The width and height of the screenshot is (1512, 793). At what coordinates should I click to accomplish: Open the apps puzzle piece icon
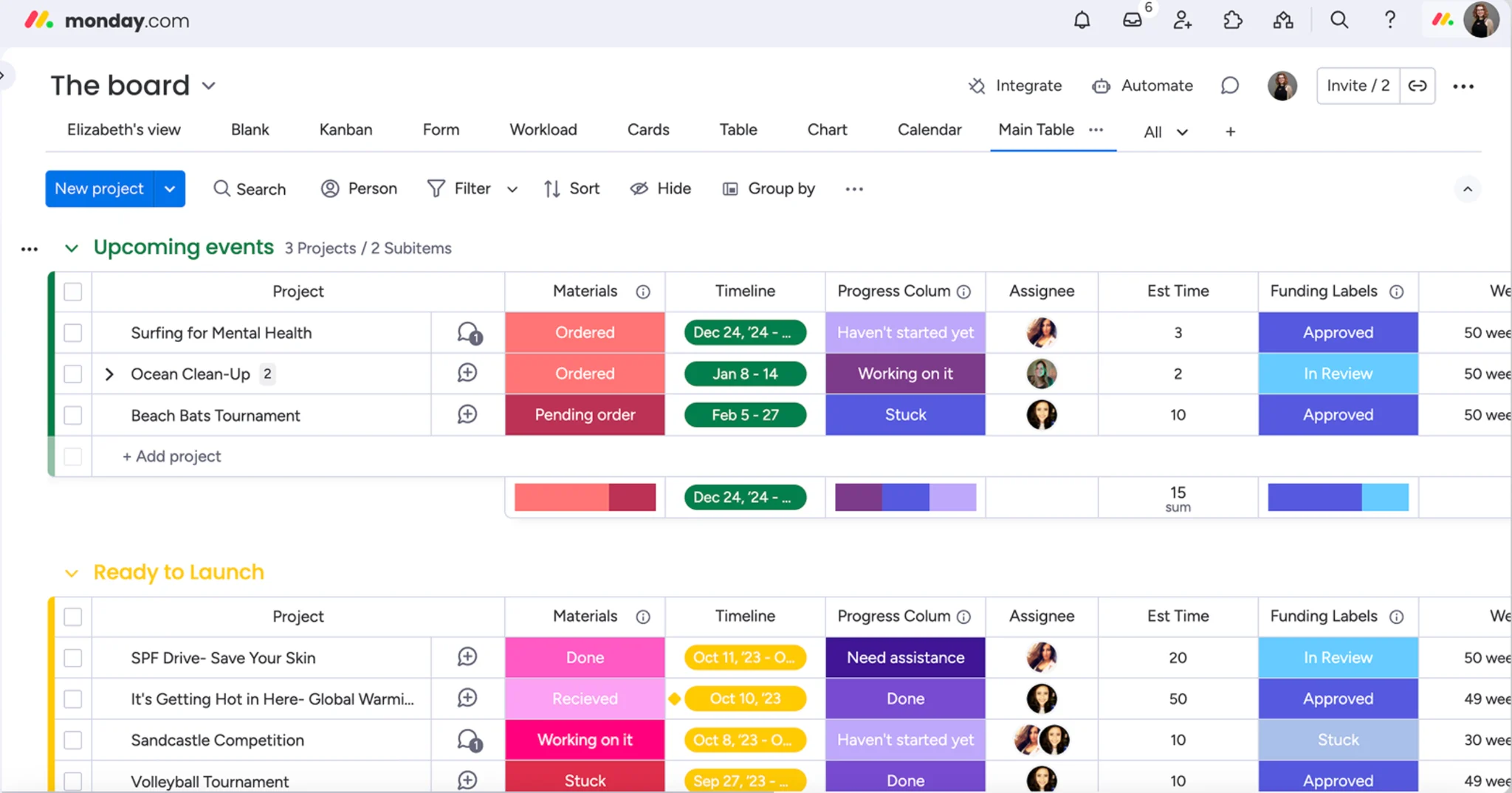[x=1232, y=20]
